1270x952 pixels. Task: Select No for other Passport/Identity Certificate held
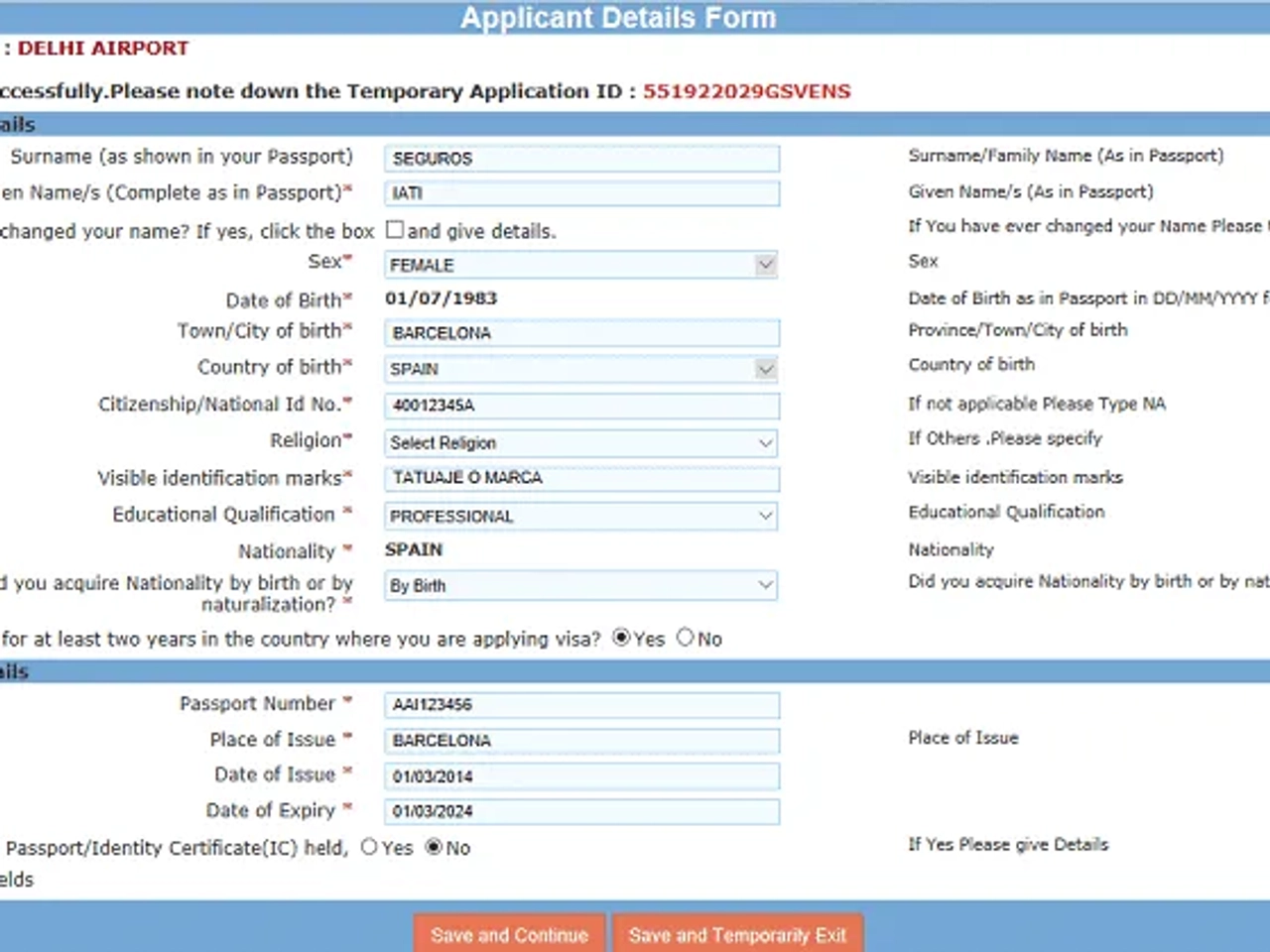click(x=433, y=847)
